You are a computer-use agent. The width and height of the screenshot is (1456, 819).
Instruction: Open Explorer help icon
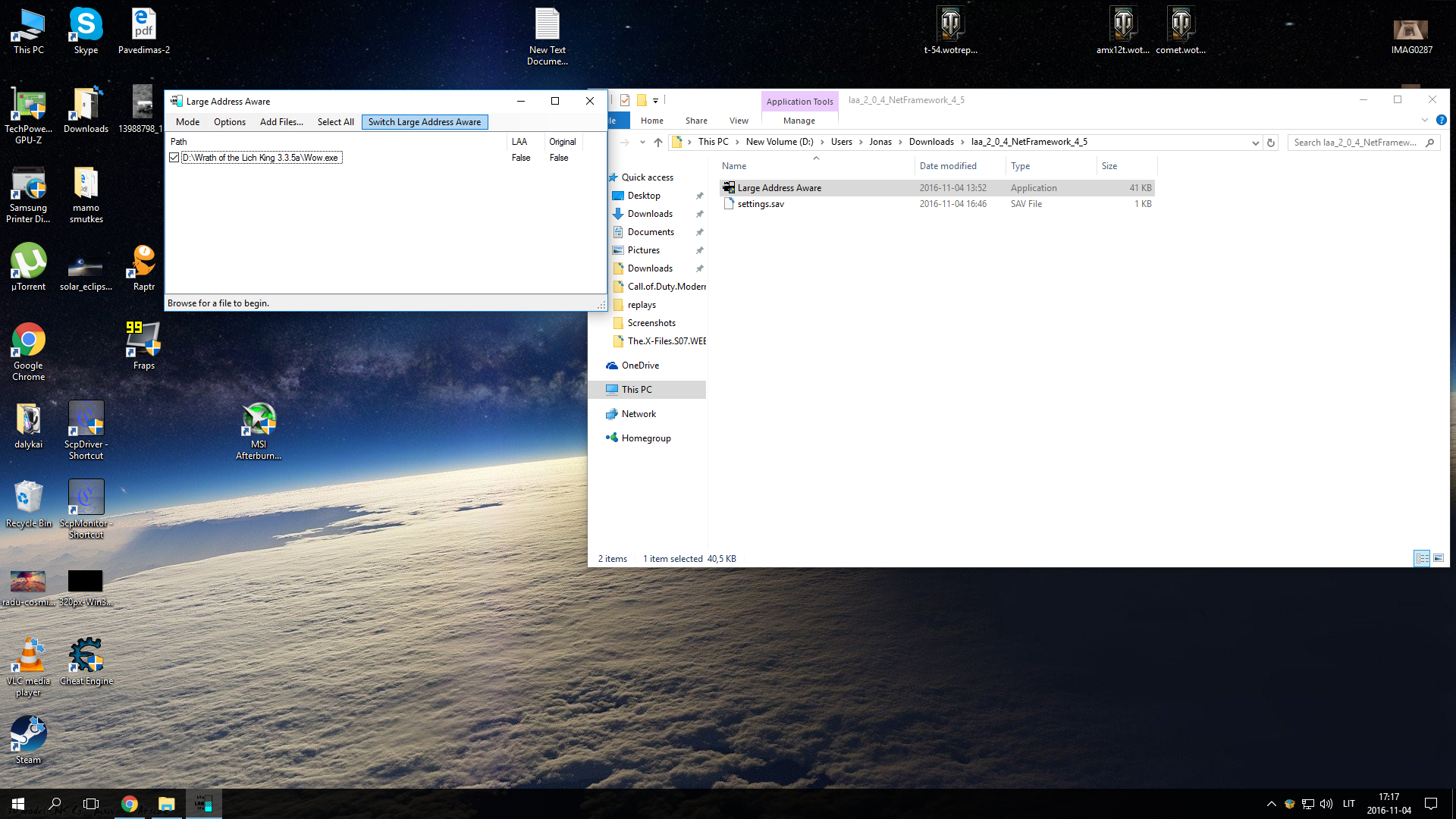[x=1442, y=120]
